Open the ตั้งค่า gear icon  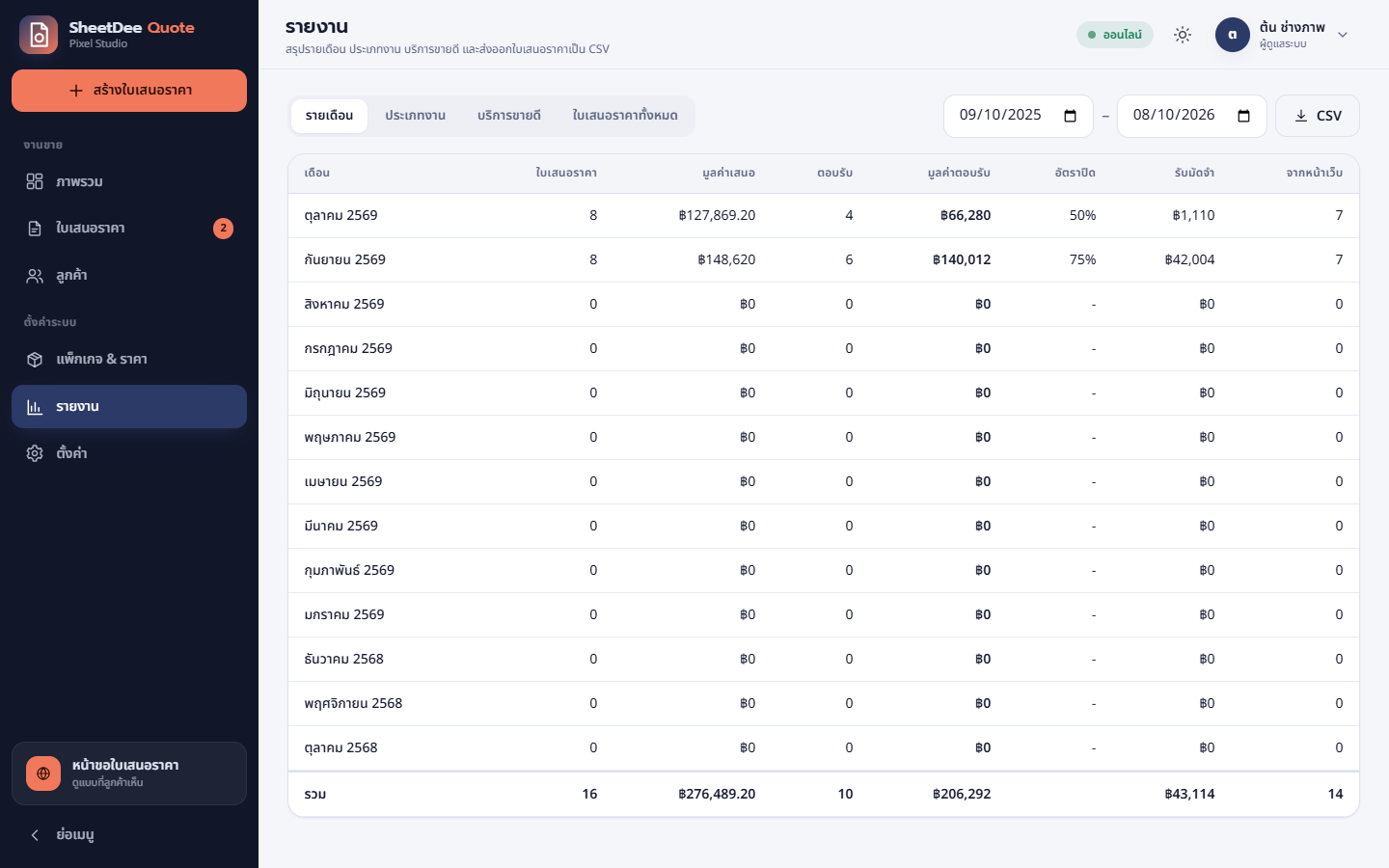(x=35, y=453)
